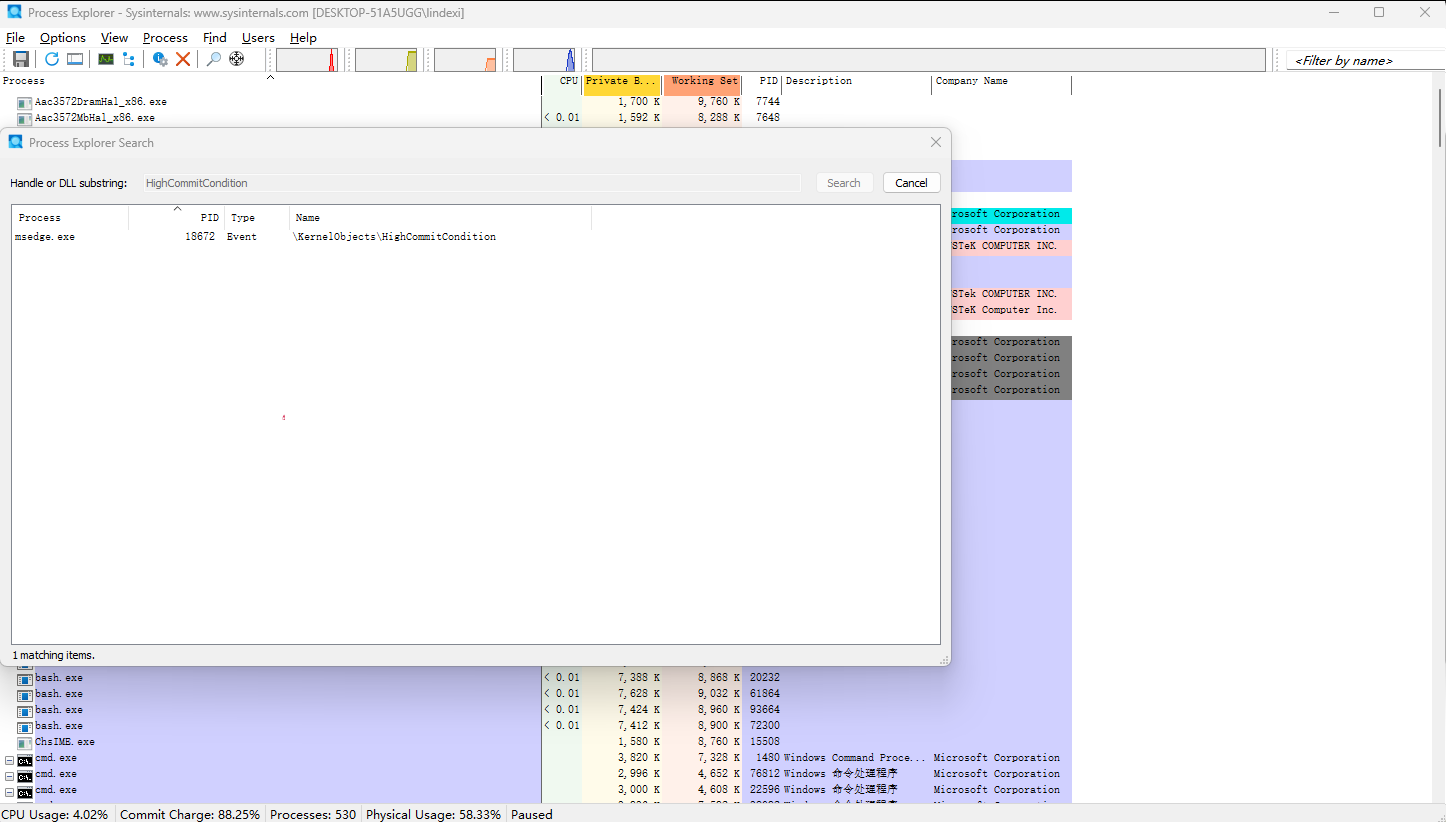Open the Users menu

[258, 38]
